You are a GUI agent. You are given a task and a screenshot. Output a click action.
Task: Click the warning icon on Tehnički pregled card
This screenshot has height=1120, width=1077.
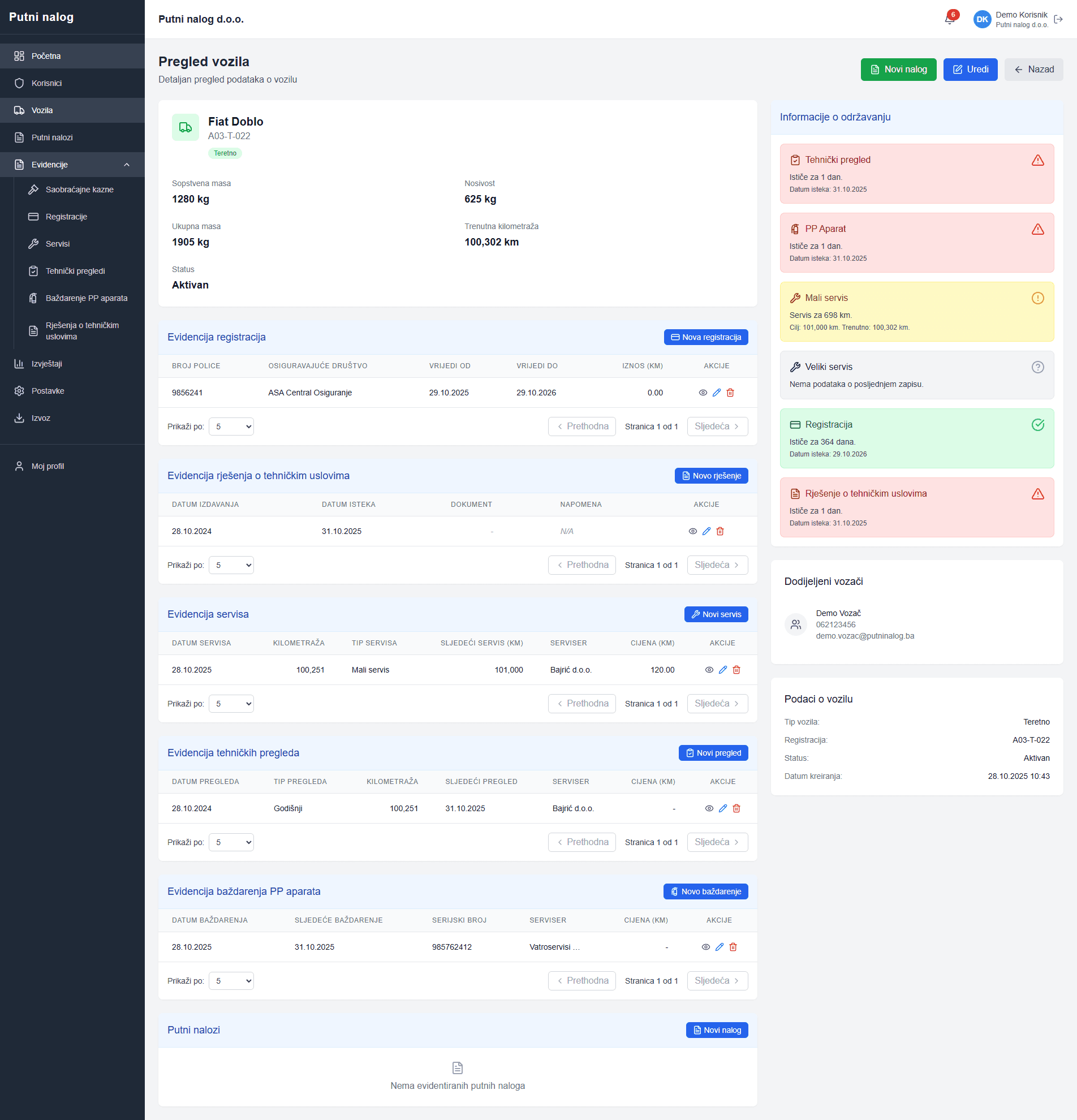(x=1037, y=160)
